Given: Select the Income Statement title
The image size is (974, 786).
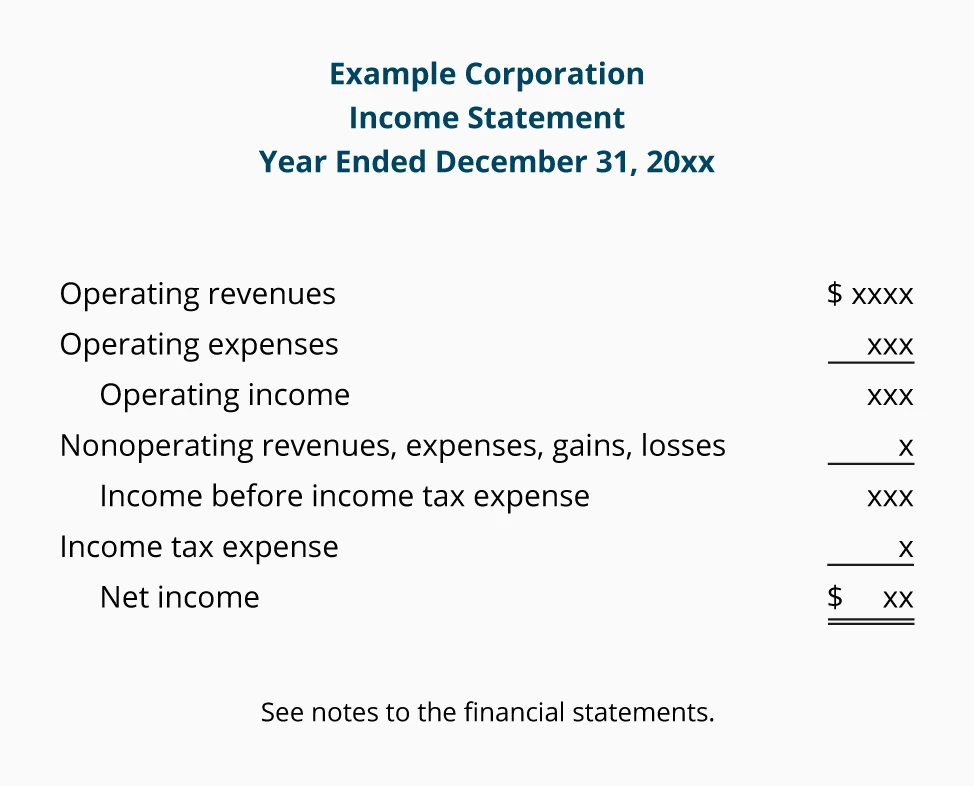Looking at the screenshot, I should (487, 118).
